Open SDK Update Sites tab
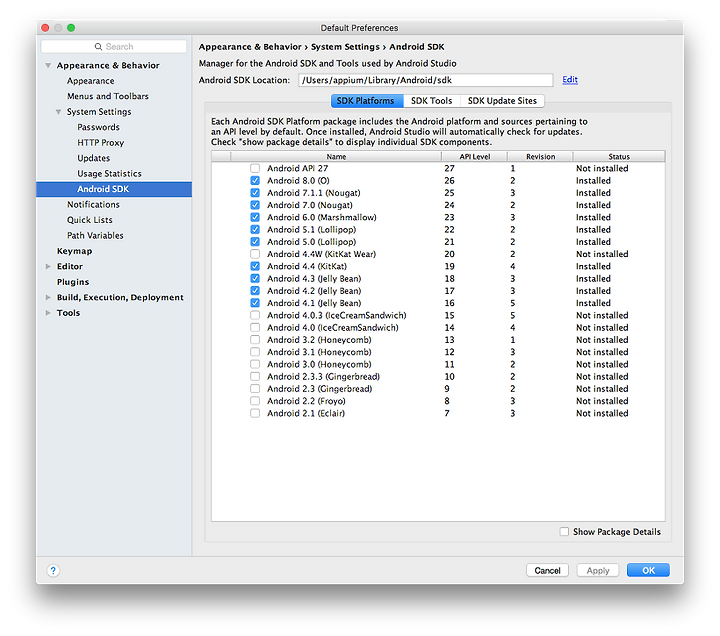The image size is (720, 636). point(502,101)
